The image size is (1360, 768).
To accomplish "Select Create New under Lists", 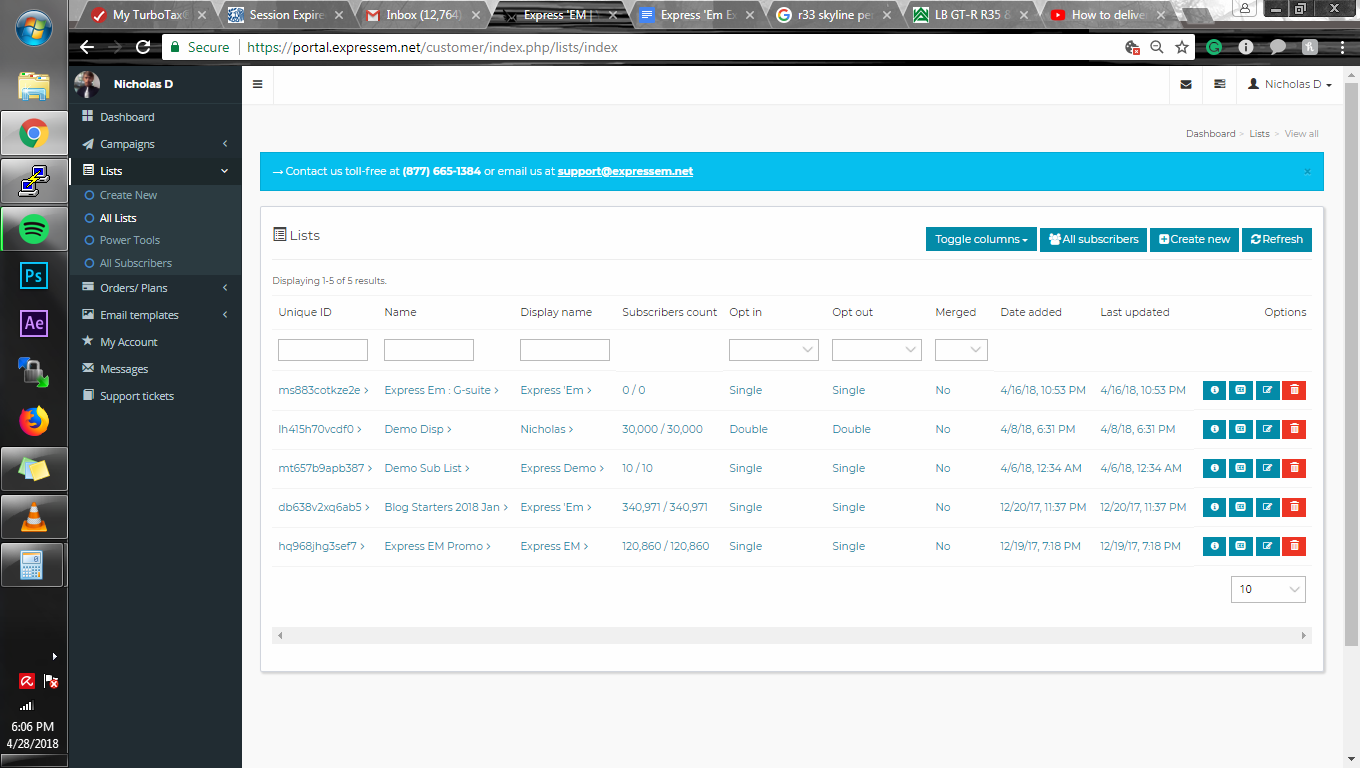I will click(128, 195).
